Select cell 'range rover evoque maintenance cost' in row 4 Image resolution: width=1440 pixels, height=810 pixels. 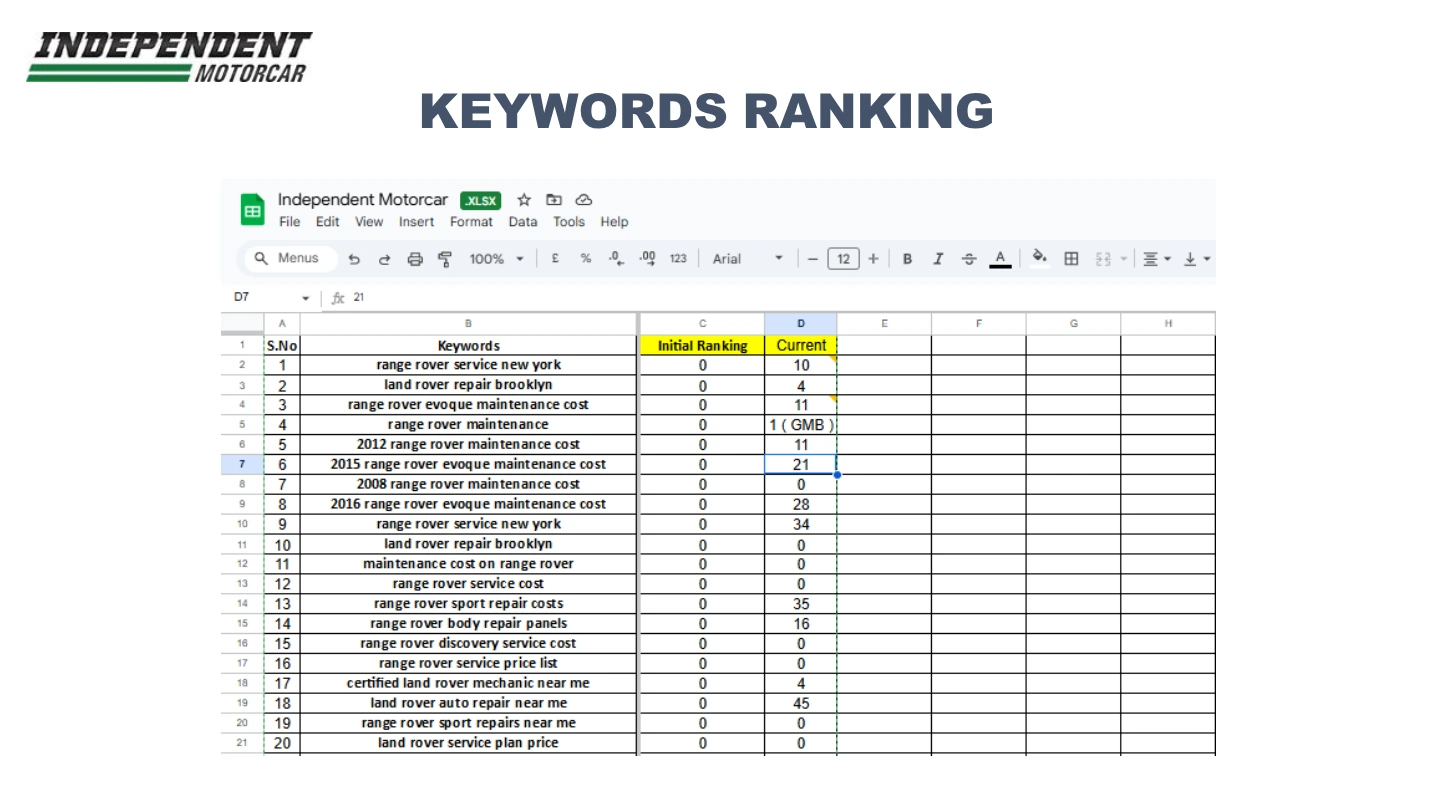pos(468,405)
